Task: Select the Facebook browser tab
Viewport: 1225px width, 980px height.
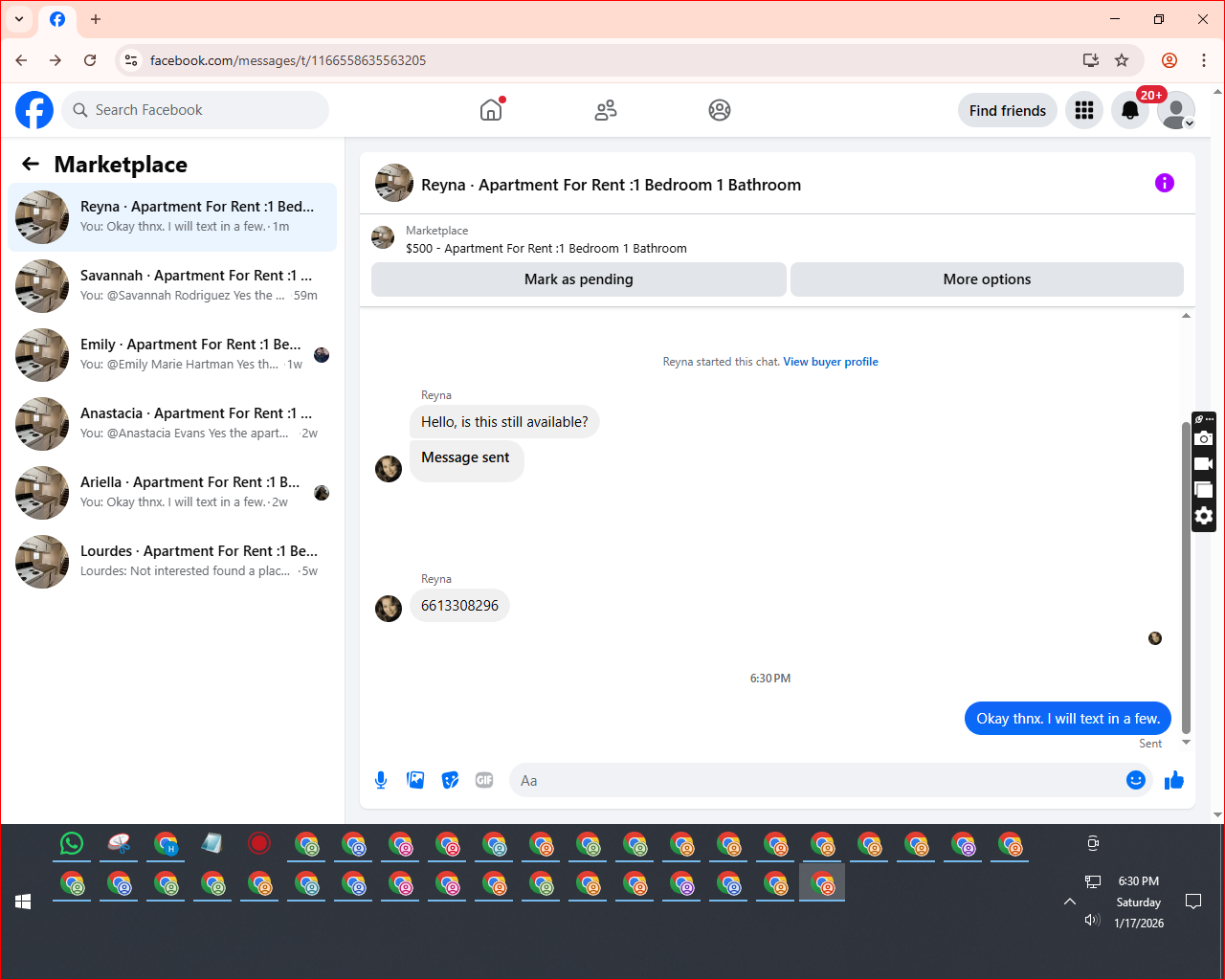Action: pyautogui.click(x=57, y=19)
